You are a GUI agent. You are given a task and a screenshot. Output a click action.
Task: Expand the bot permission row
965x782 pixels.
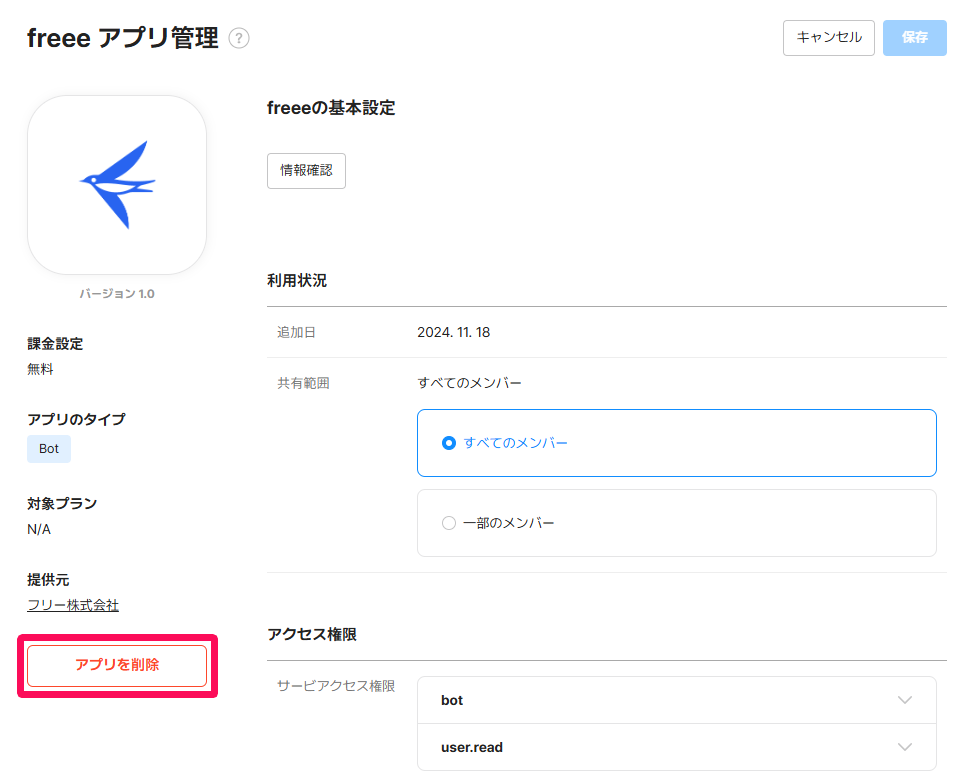[677, 700]
